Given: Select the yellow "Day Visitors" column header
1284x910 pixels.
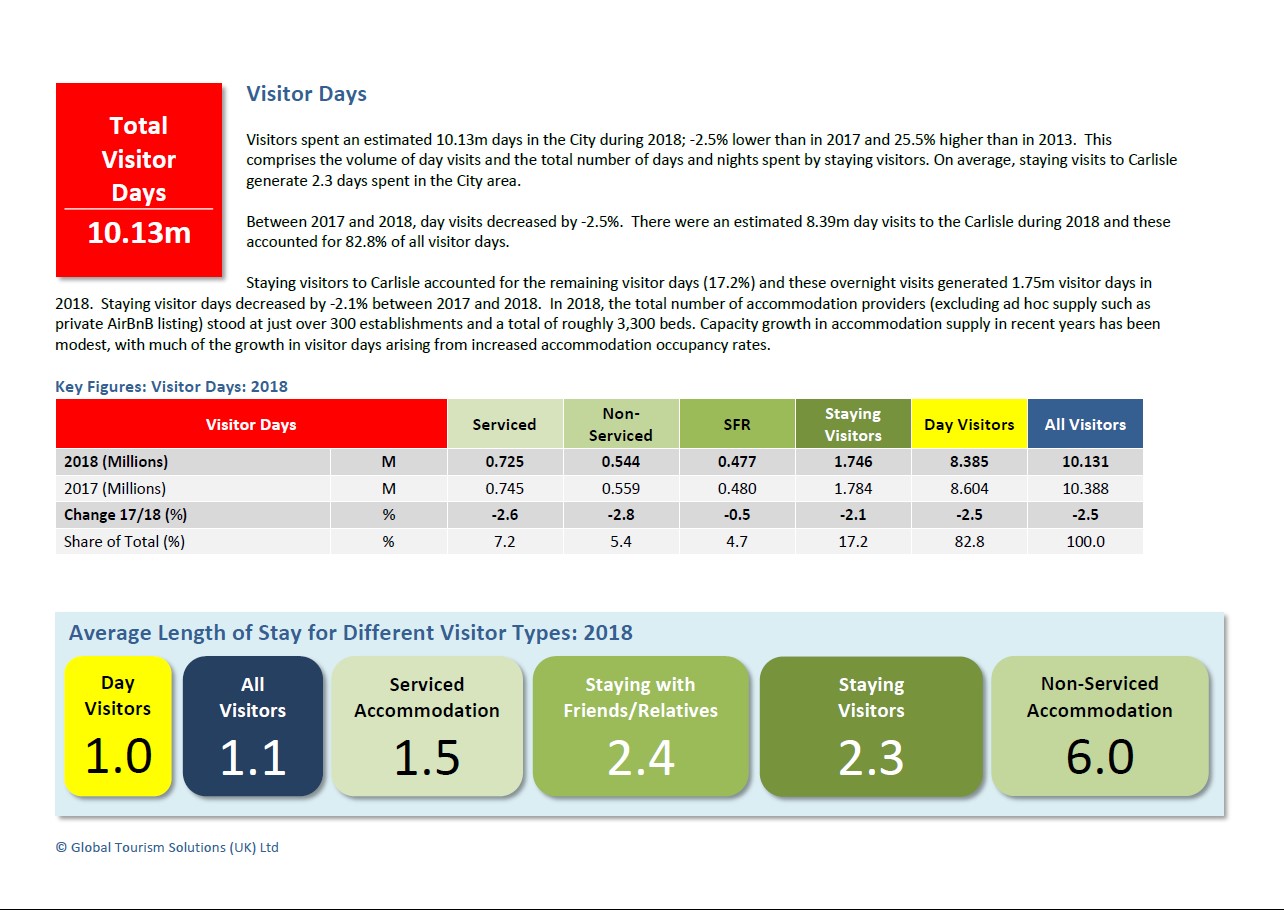Looking at the screenshot, I should pos(969,424).
